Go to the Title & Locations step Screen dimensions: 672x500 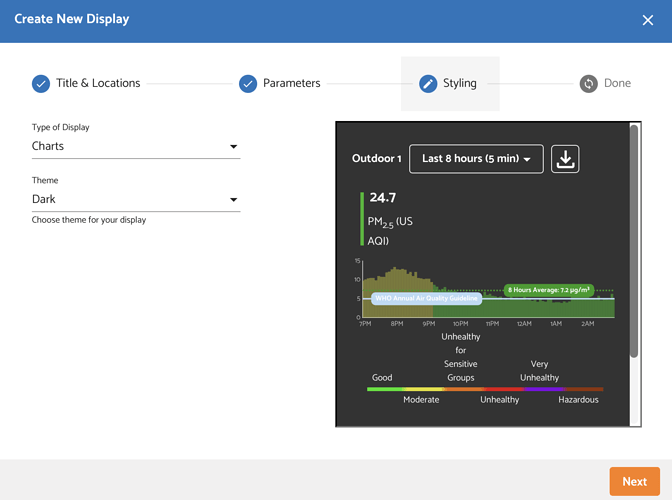click(x=98, y=83)
